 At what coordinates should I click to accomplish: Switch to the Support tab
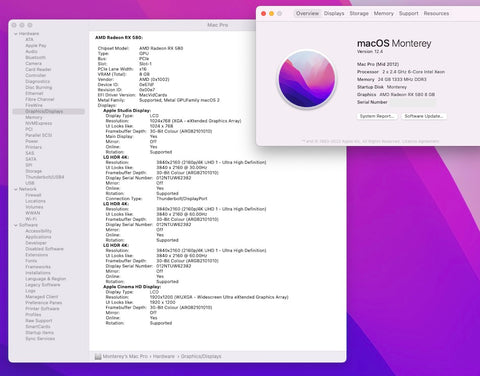pos(409,13)
